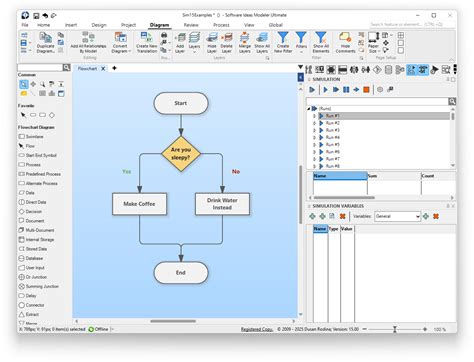Switch to the Flowchart diagram tab
The height and width of the screenshot is (362, 474).
coord(87,68)
